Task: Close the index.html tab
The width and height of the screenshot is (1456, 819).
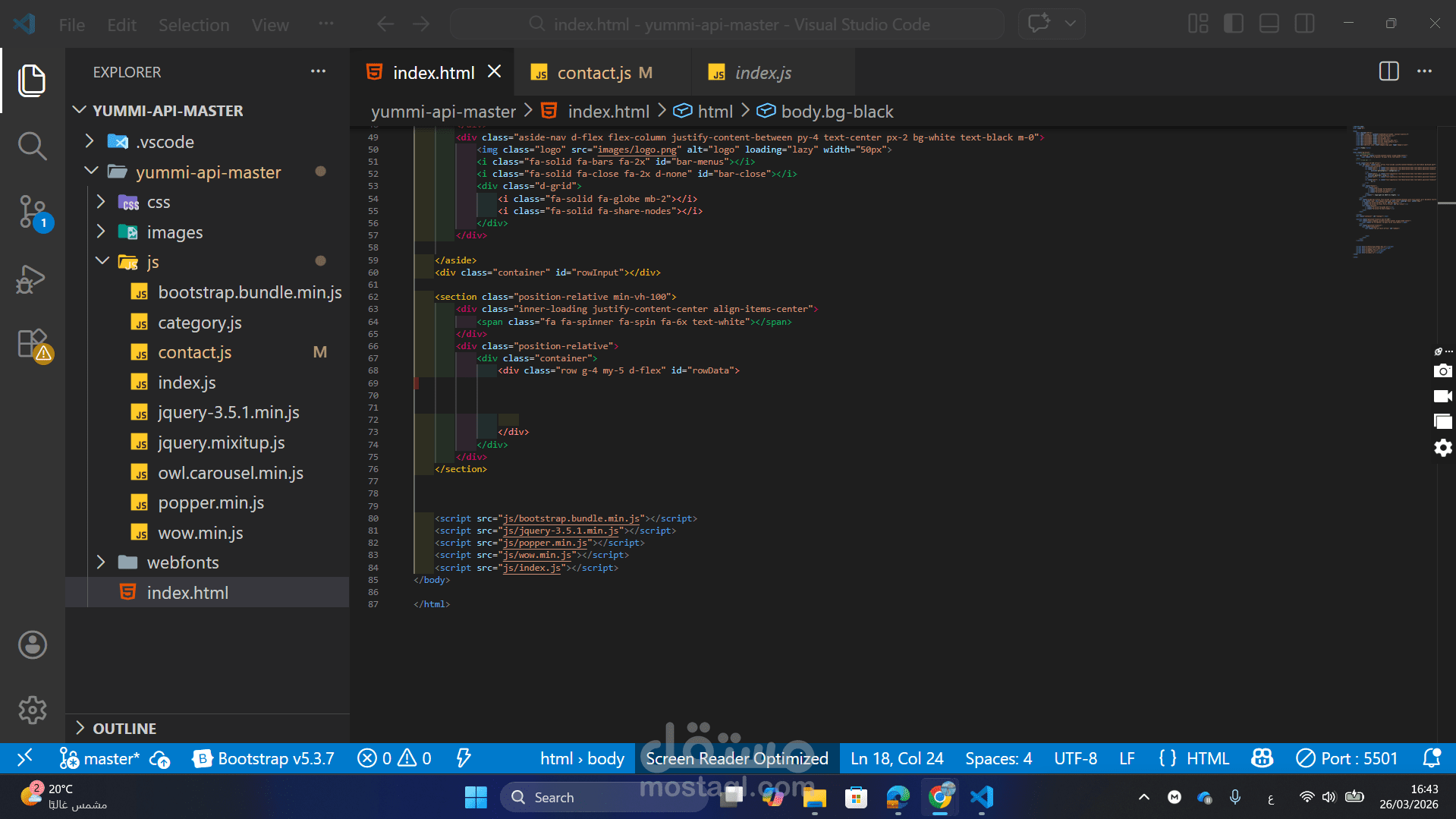Action: 495,71
